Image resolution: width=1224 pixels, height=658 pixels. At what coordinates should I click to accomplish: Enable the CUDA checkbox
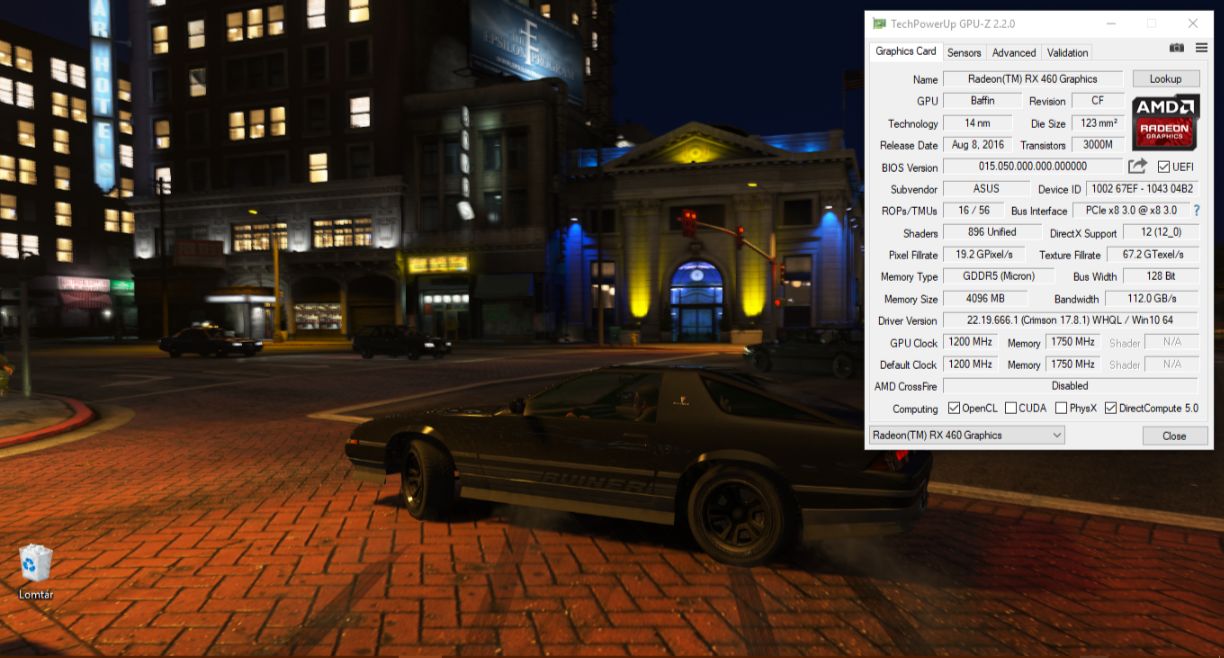[1010, 408]
